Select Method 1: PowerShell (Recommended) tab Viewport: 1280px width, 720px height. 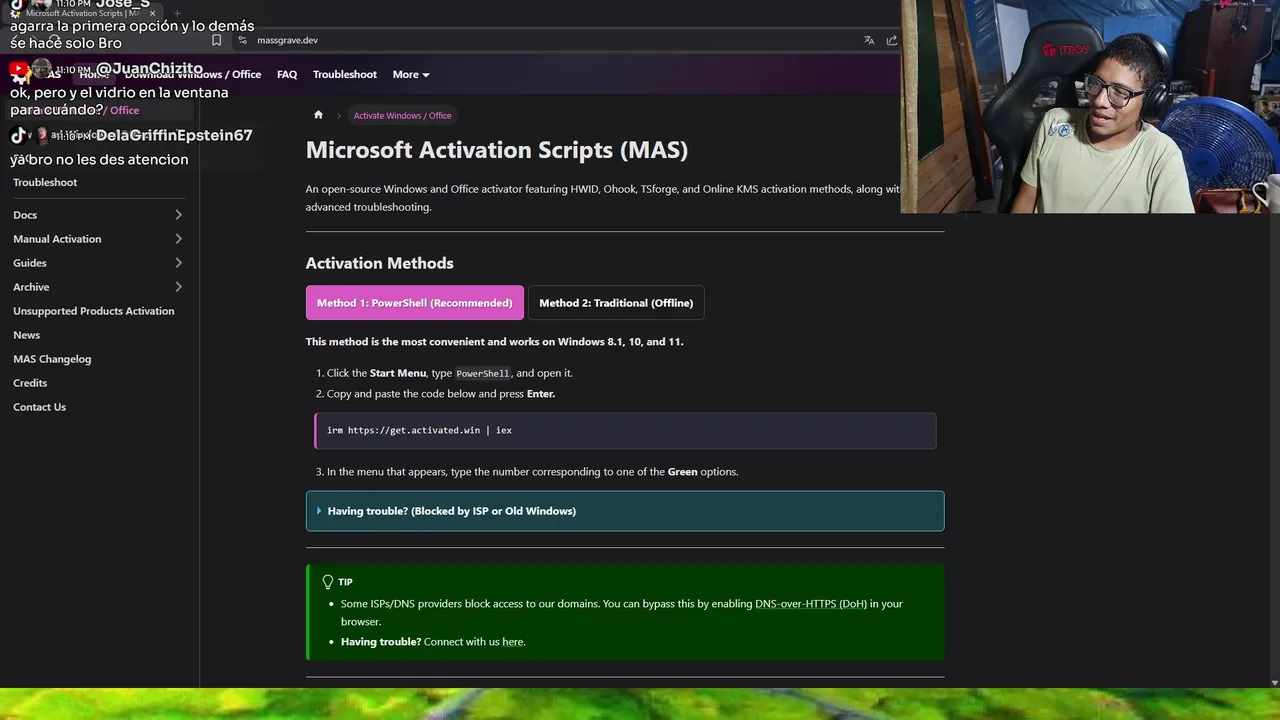coord(414,303)
